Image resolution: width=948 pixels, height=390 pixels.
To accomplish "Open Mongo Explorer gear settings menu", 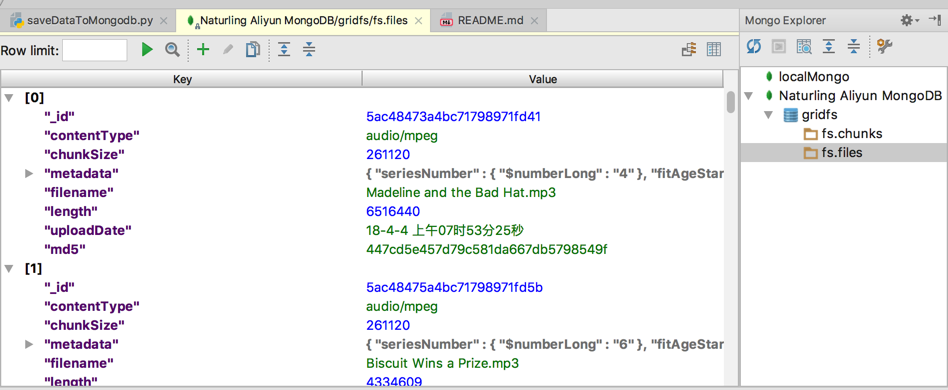I will point(909,21).
